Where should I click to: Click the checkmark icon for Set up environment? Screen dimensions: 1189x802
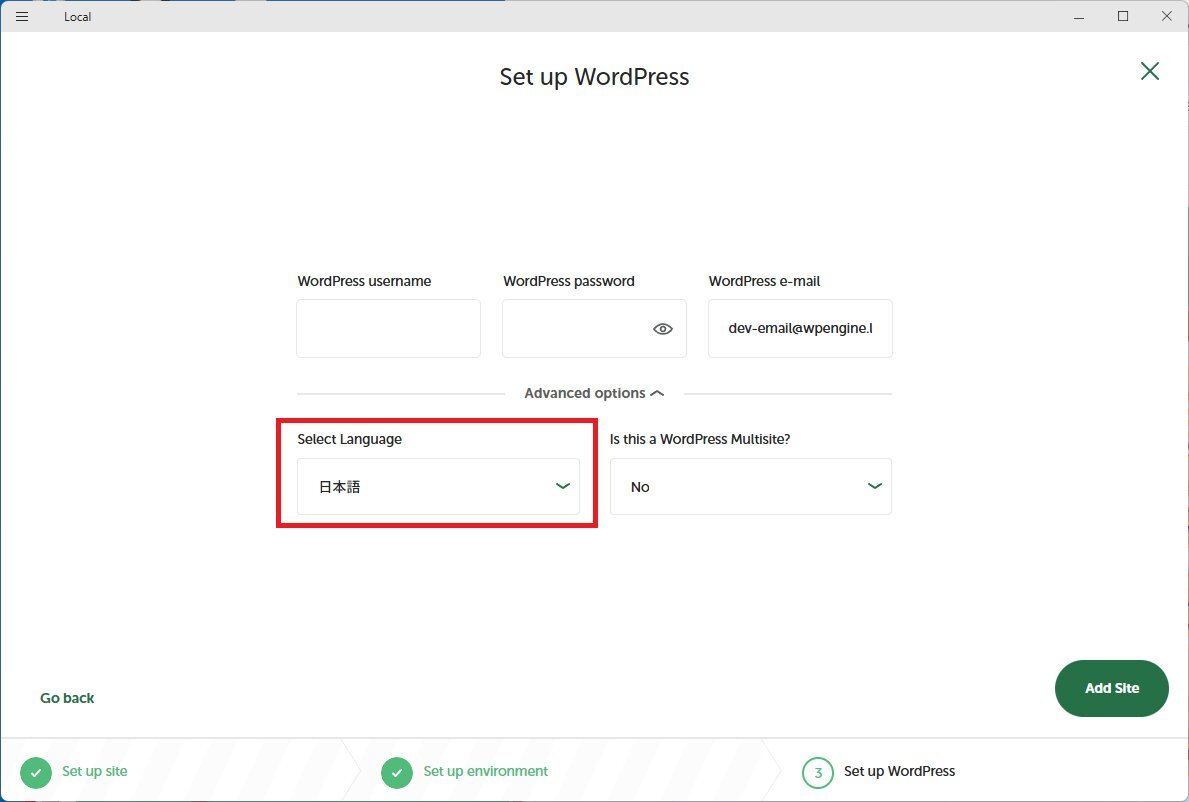(x=397, y=772)
